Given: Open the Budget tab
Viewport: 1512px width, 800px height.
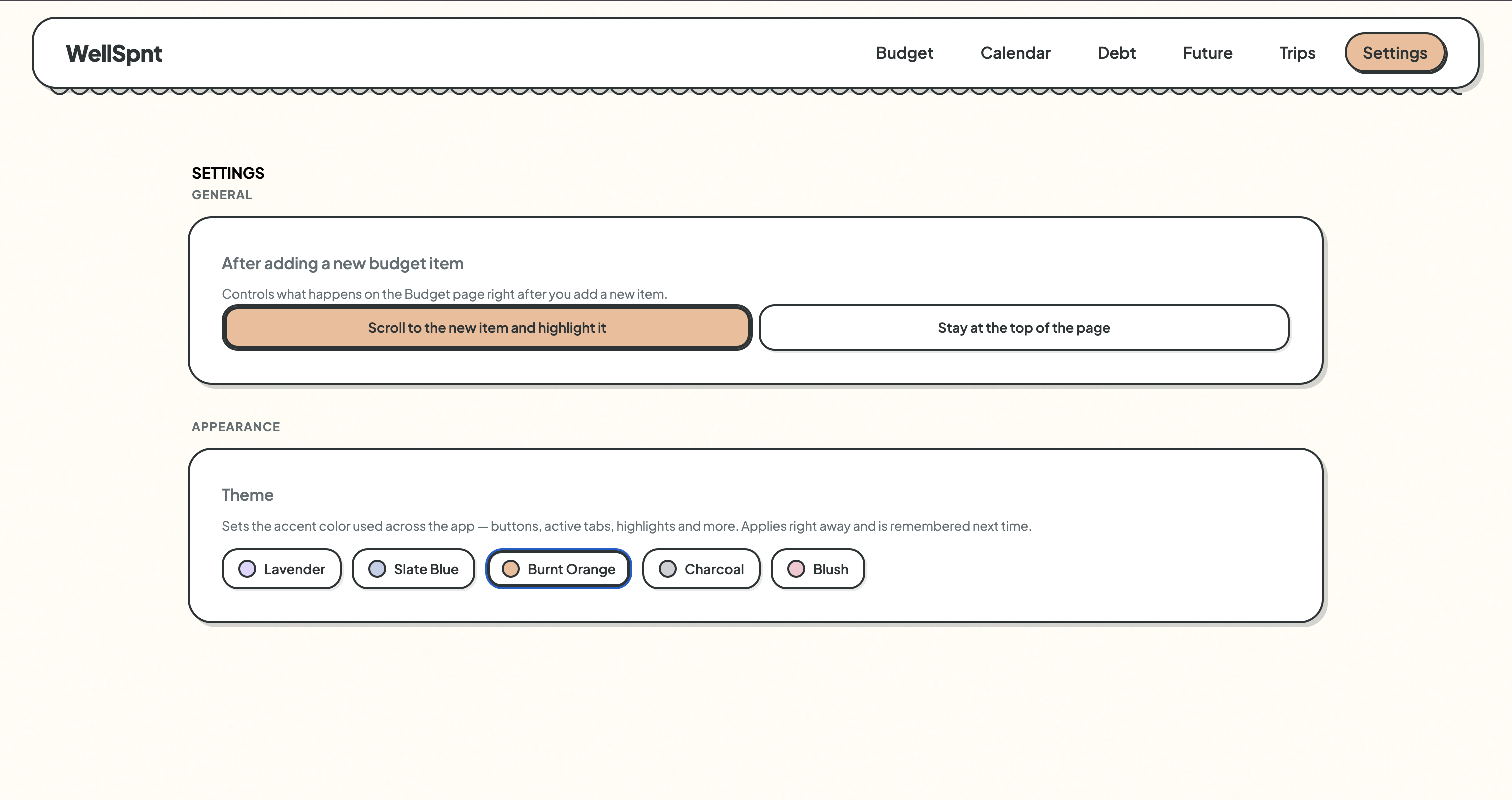Looking at the screenshot, I should pos(904,53).
